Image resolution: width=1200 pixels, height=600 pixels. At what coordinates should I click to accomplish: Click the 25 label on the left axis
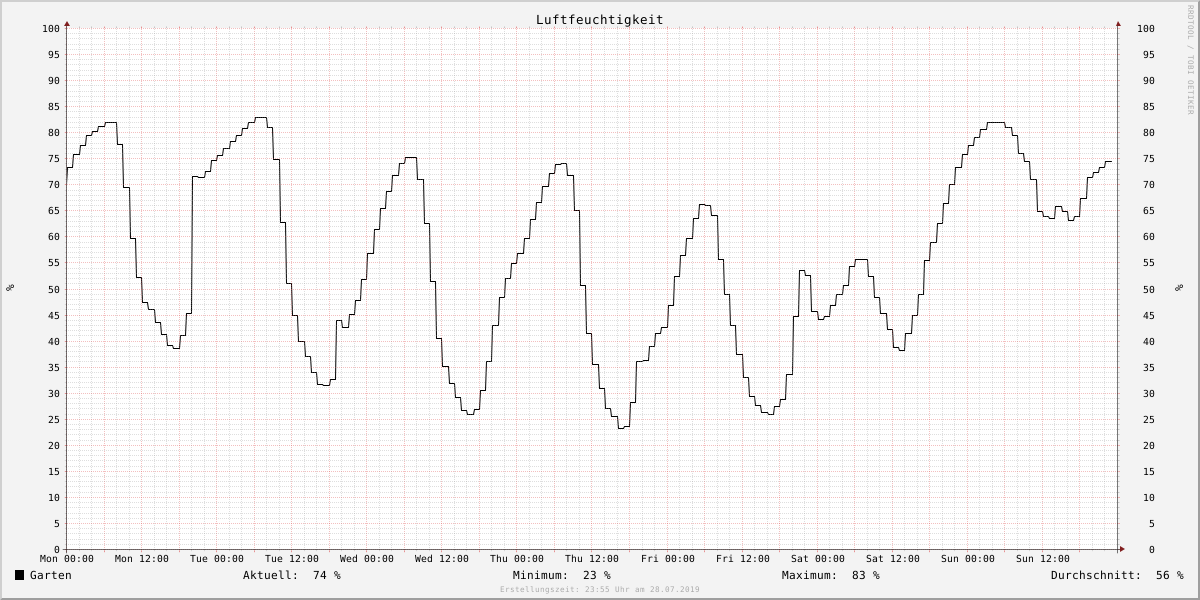pyautogui.click(x=54, y=419)
